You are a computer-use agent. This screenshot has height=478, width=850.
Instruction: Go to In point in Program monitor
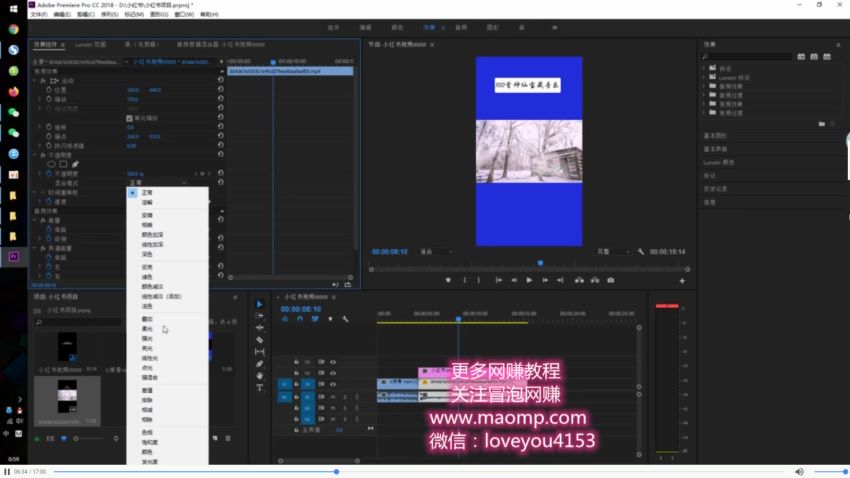pyautogui.click(x=498, y=280)
